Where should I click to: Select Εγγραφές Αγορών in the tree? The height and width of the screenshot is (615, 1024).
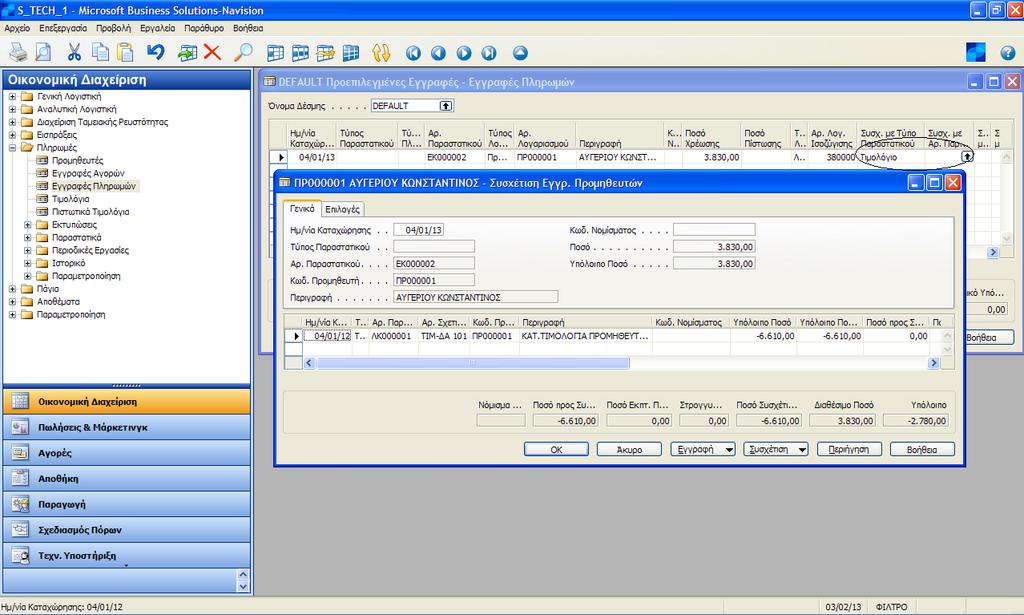tap(88, 173)
